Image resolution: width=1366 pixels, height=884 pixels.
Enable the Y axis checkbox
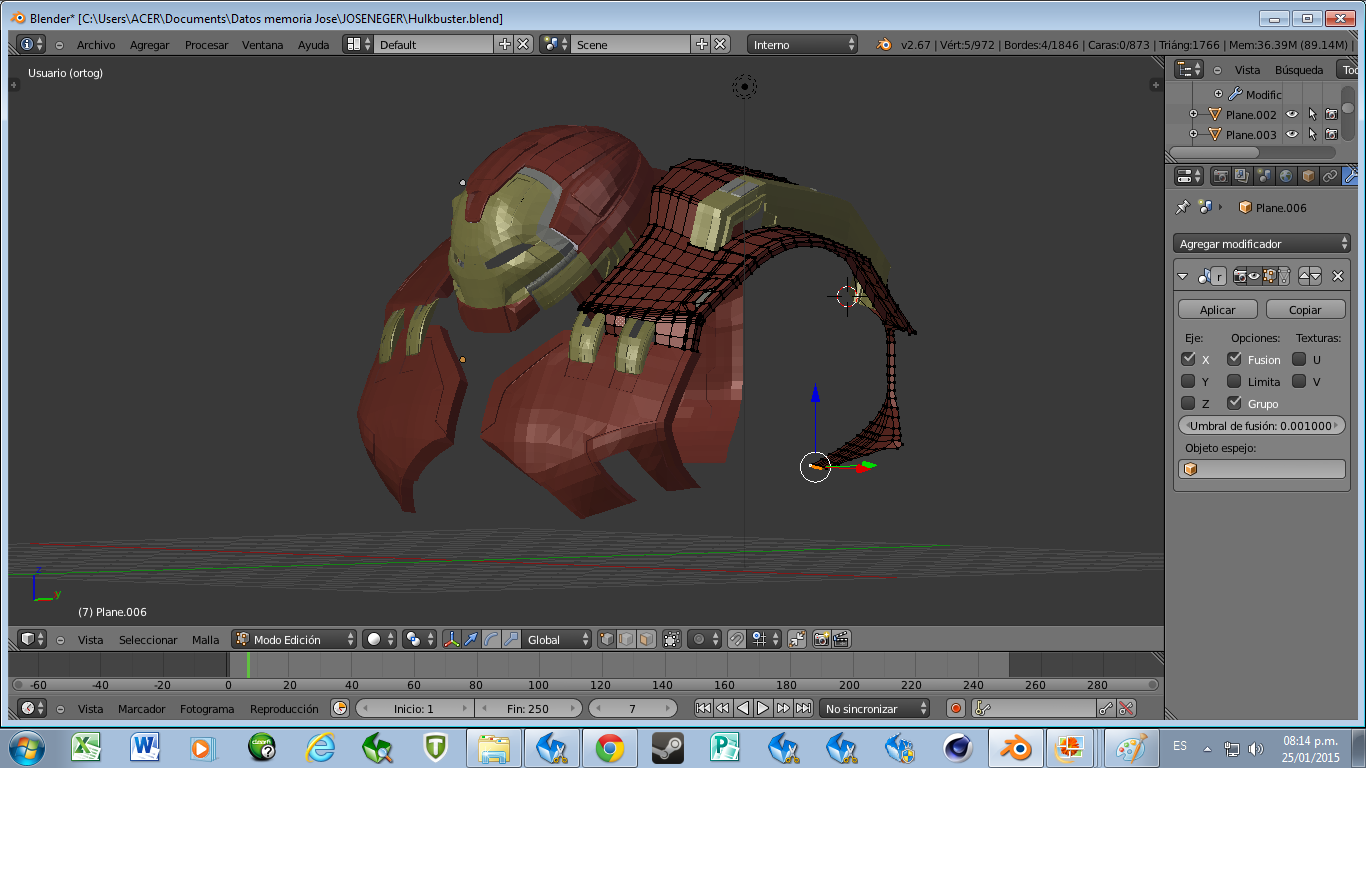[x=1188, y=381]
